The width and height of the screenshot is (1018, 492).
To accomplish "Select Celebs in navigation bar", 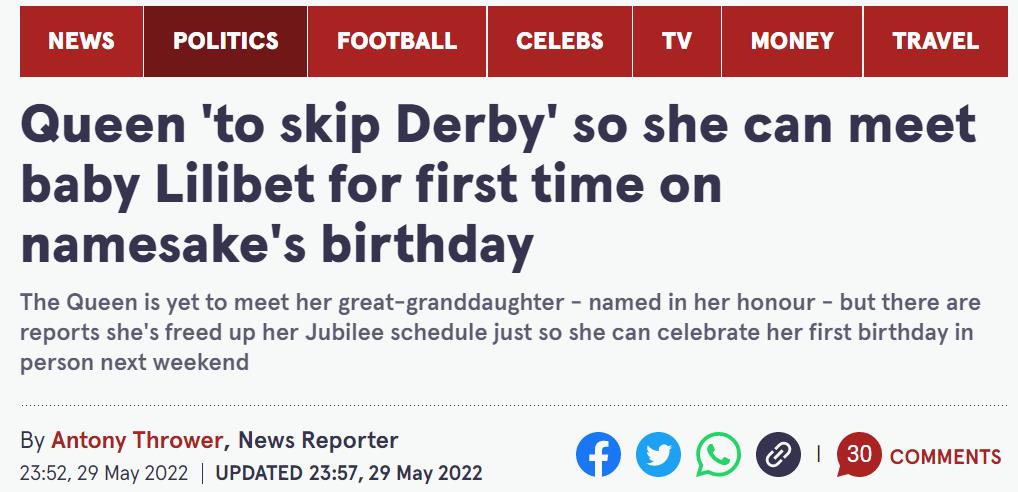I will pos(560,41).
